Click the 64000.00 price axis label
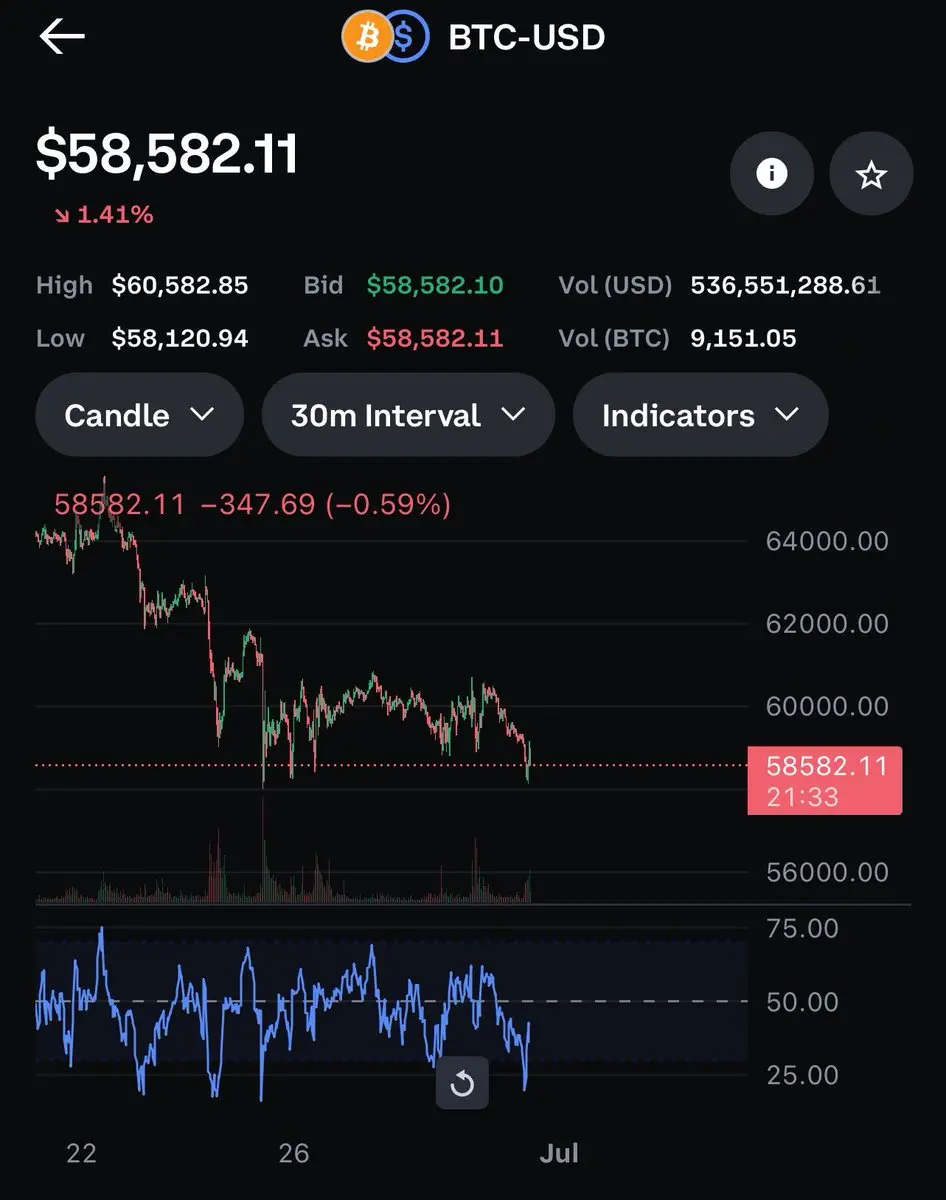946x1200 pixels. (827, 541)
